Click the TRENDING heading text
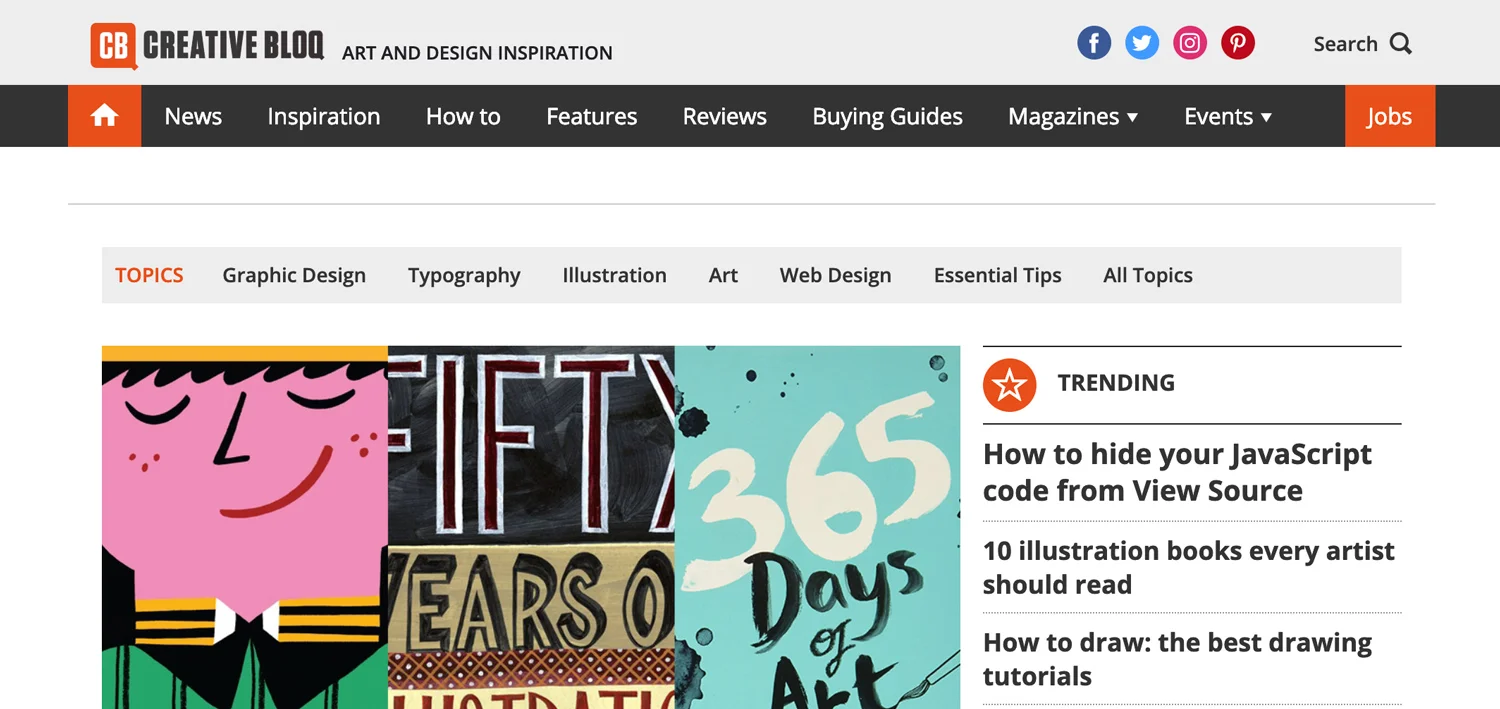This screenshot has width=1500, height=709. click(1116, 383)
